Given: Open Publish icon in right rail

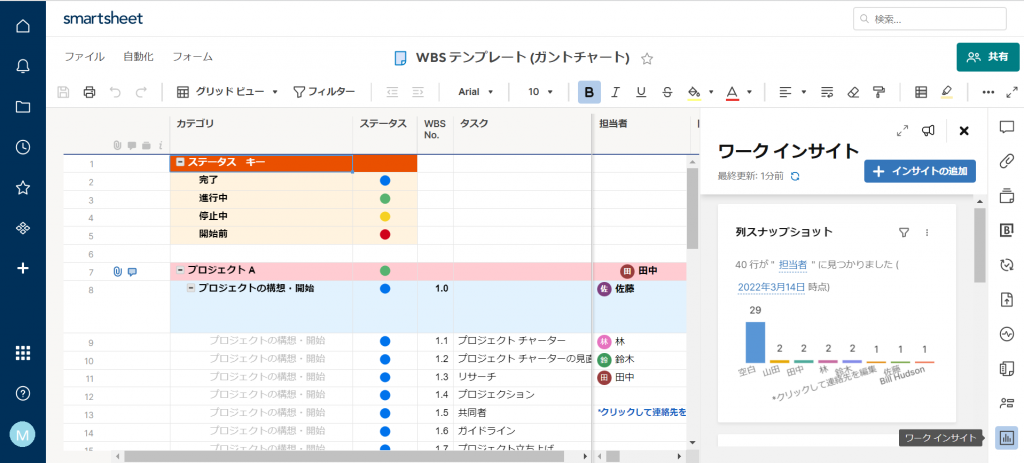Looking at the screenshot, I should coord(1006,299).
